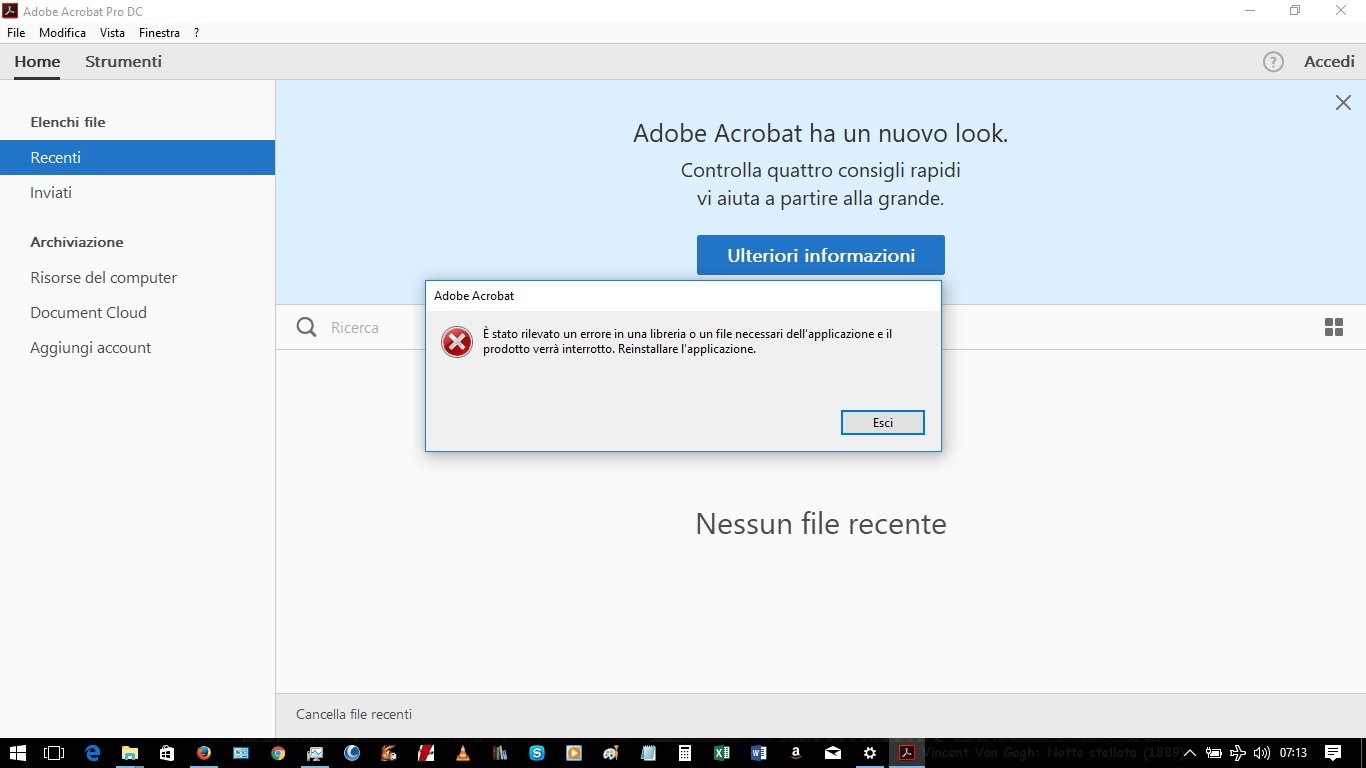Open Task View on taskbar

(54, 753)
